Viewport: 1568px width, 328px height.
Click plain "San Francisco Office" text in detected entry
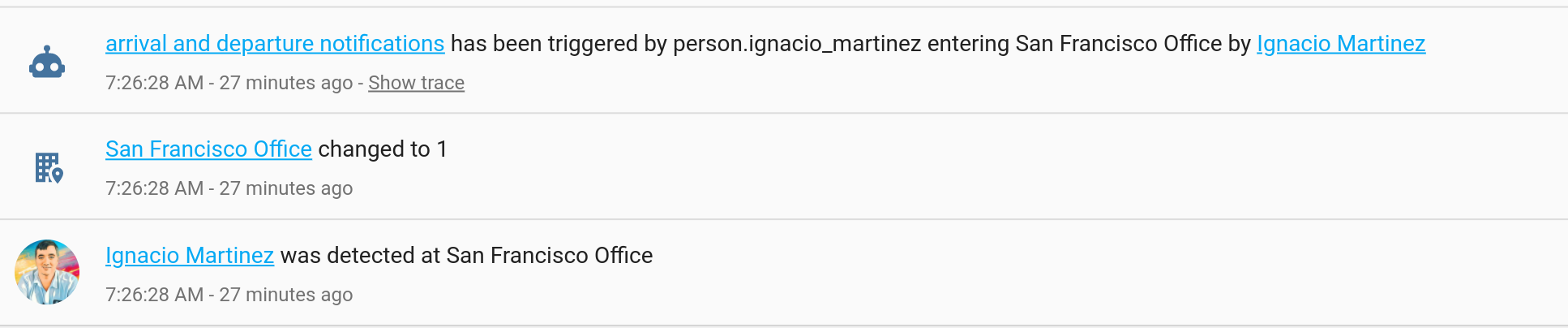point(549,256)
